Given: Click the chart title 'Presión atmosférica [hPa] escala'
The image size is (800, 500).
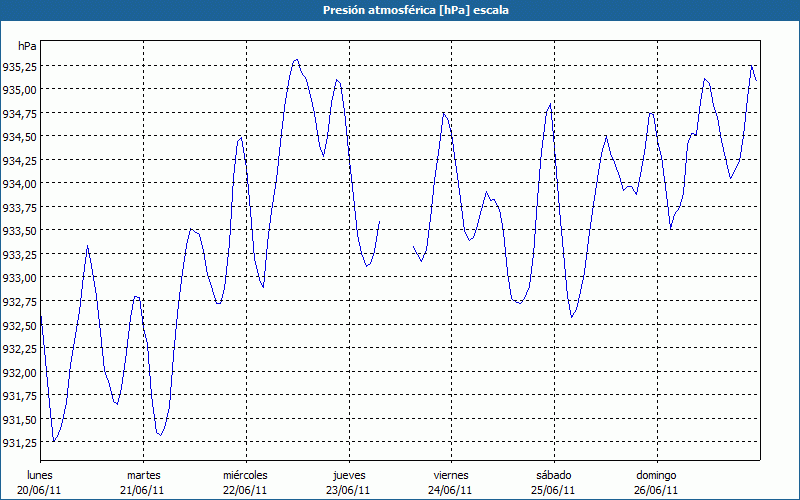Looking at the screenshot, I should (x=400, y=10).
